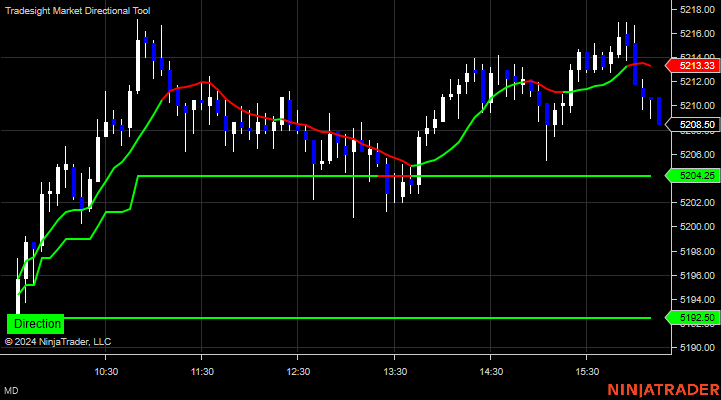Click the 12:30 time axis label
721x400 pixels.
coord(298,371)
